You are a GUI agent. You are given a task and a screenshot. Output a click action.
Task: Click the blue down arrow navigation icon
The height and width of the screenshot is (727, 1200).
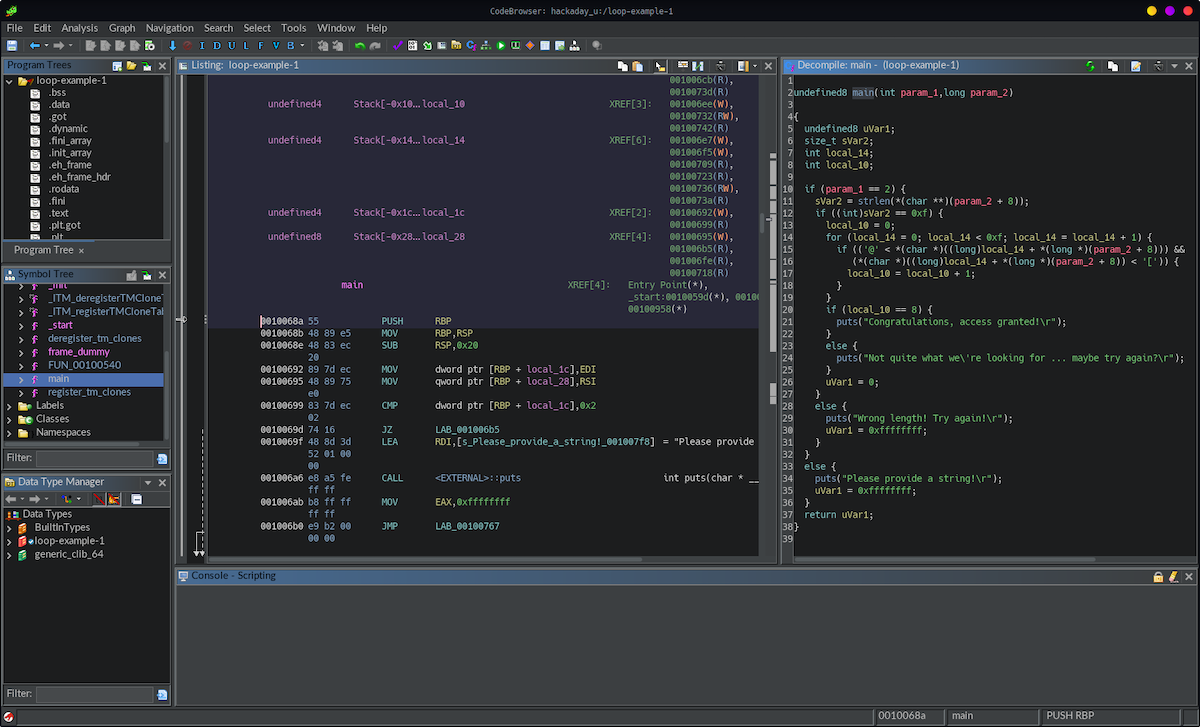(x=172, y=46)
